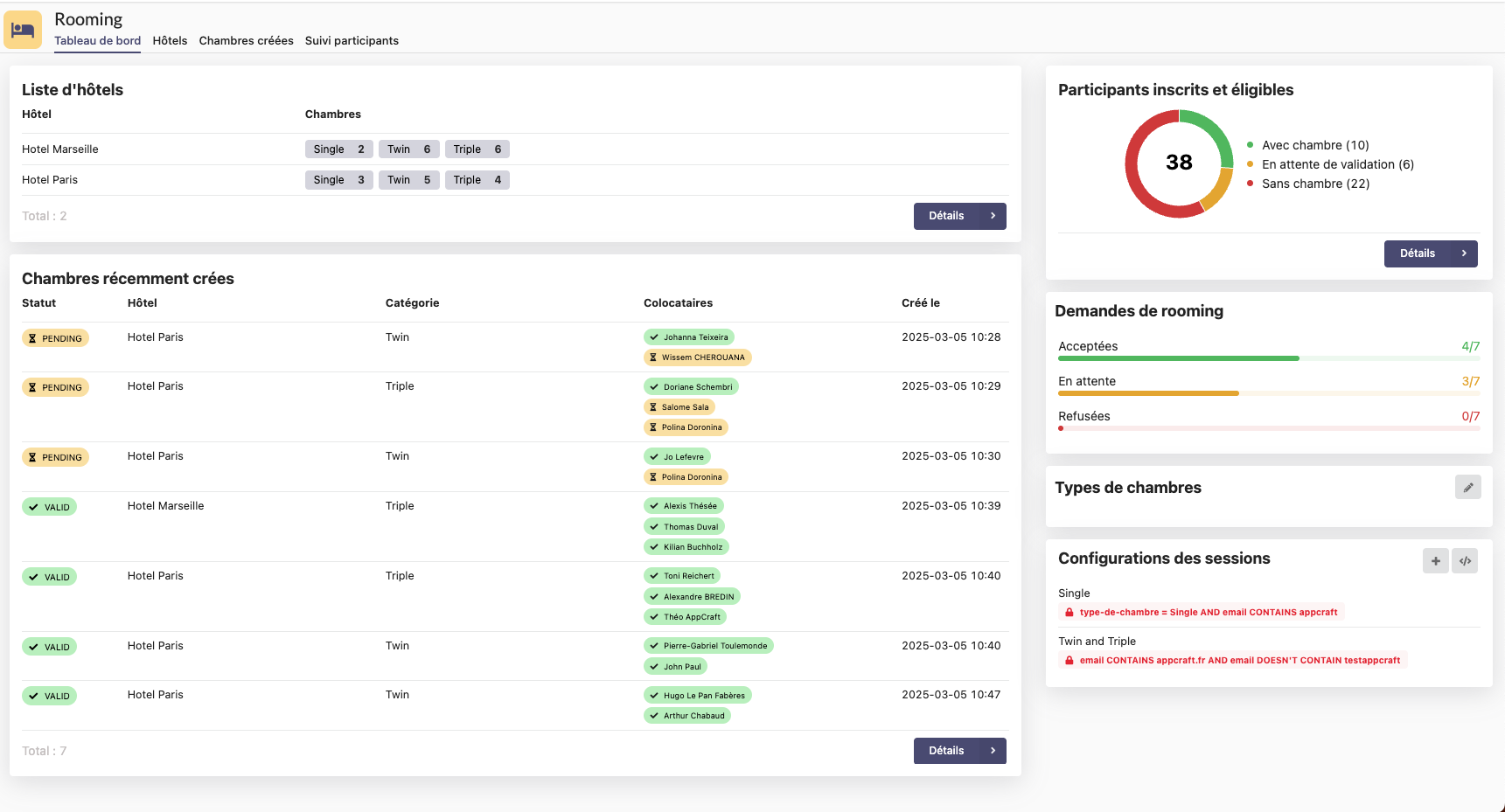Click the checkmark on Johanna Teixeira's tag
1505x812 pixels.
[654, 337]
